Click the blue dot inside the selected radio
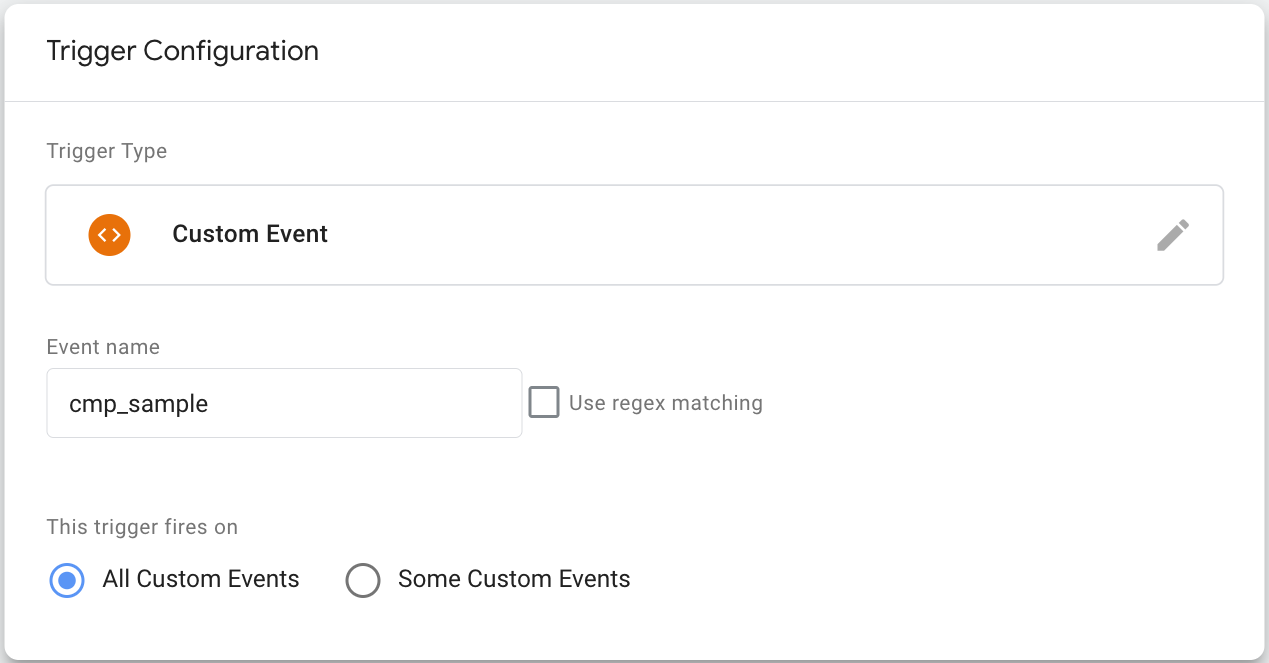Image resolution: width=1269 pixels, height=663 pixels. click(x=67, y=580)
